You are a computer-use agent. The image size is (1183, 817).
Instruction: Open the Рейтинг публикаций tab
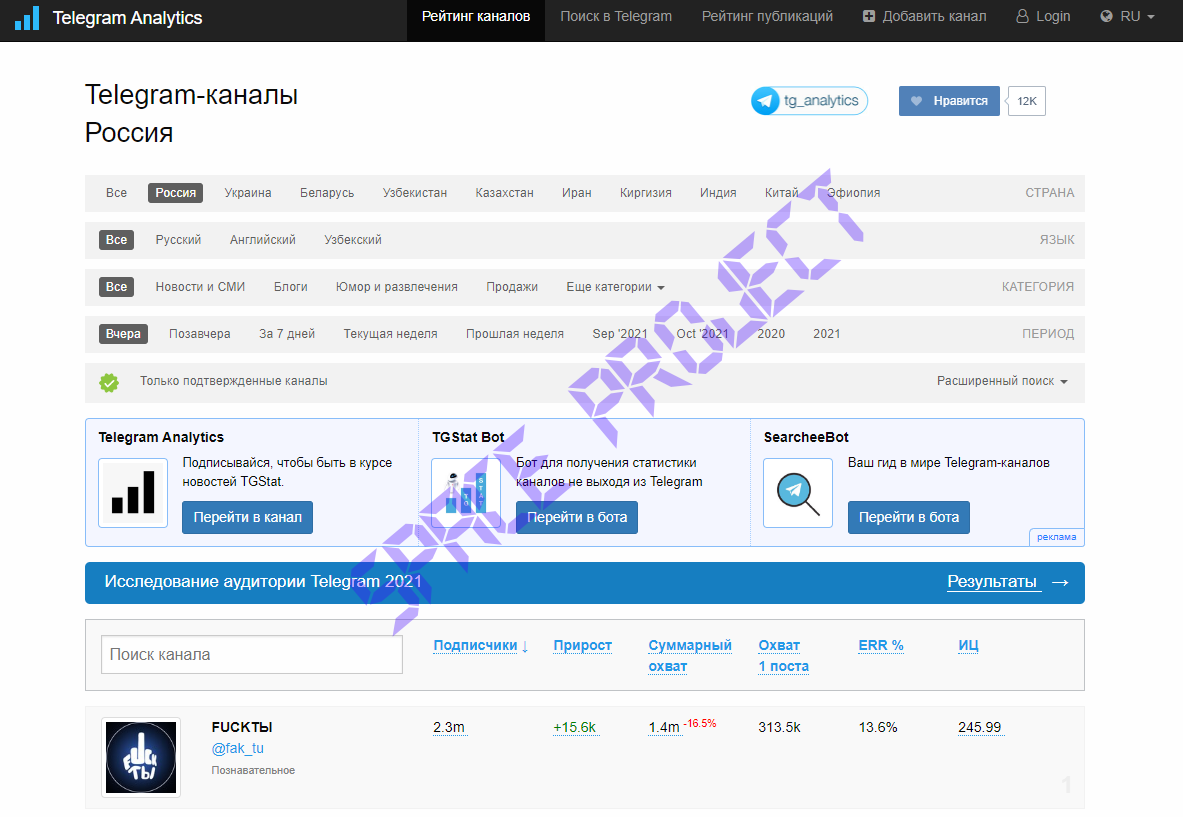767,17
